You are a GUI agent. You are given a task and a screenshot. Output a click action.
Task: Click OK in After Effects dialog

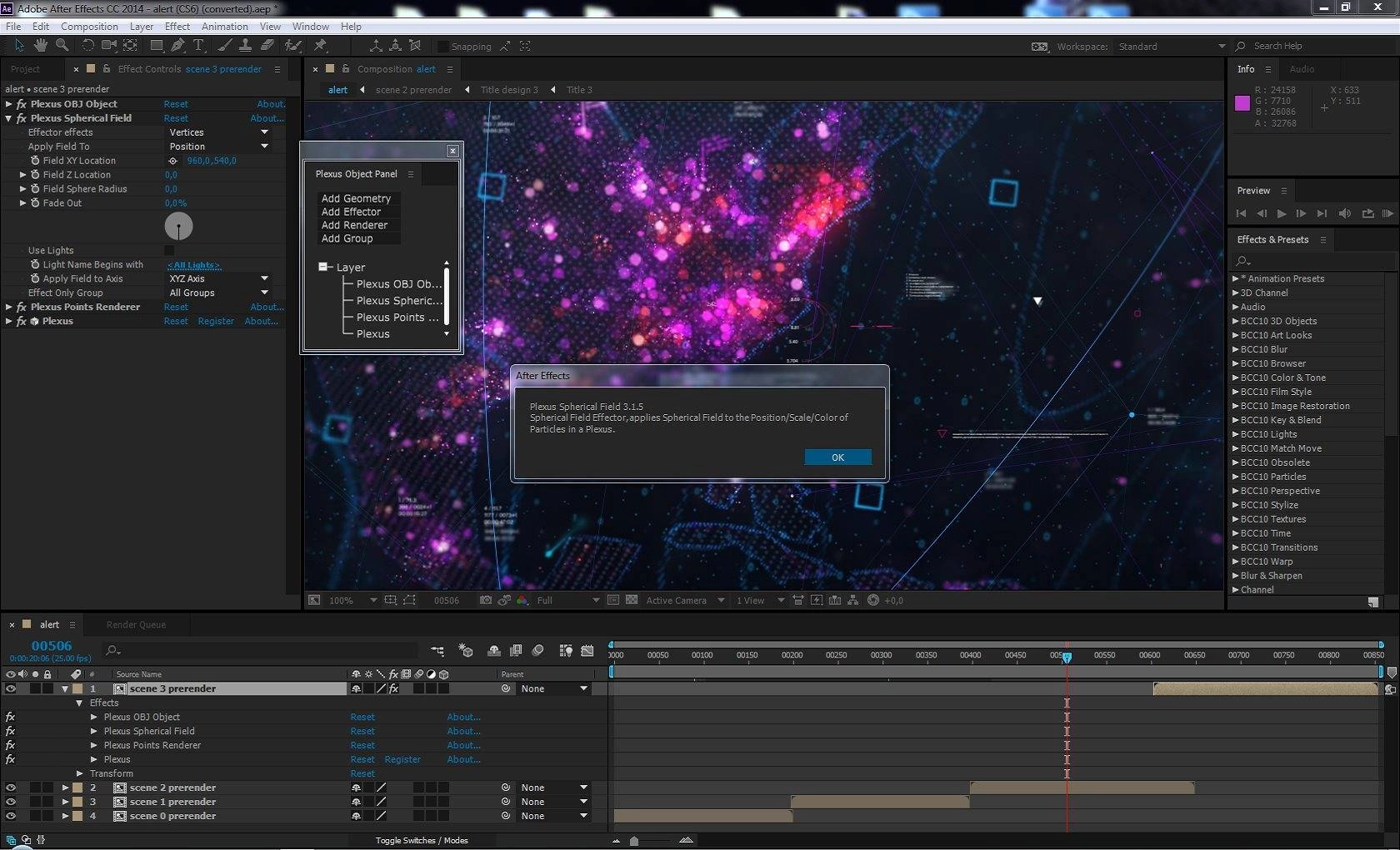point(838,457)
